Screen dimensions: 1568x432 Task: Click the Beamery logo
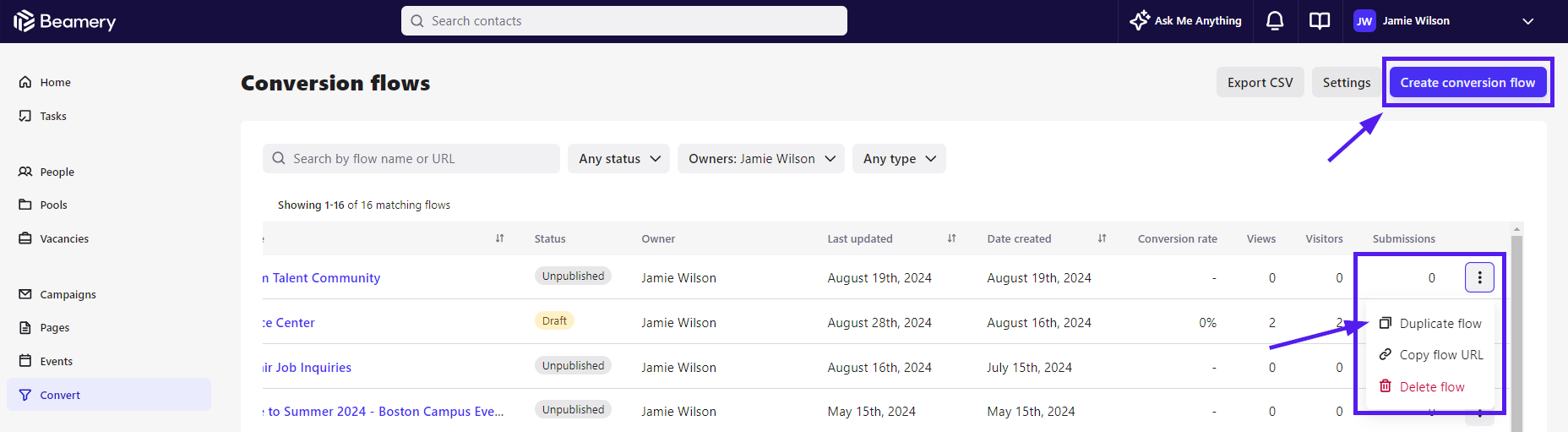tap(65, 21)
